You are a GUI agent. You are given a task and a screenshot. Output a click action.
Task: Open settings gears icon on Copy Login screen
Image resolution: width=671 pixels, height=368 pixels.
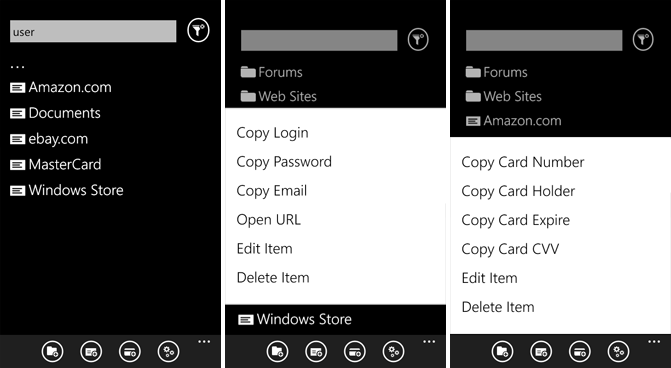(x=393, y=352)
